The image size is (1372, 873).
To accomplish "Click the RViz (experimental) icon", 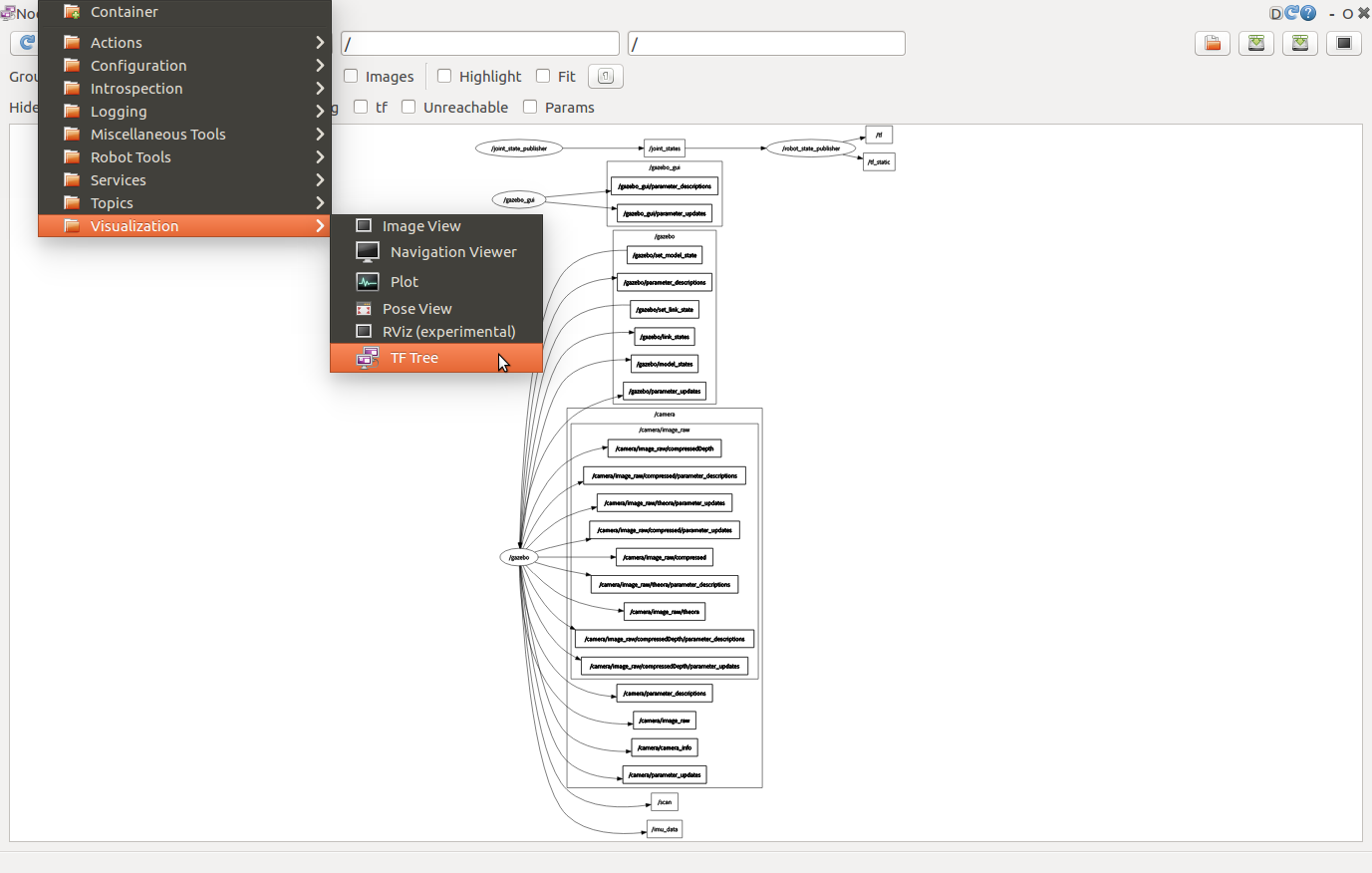I will [x=364, y=332].
